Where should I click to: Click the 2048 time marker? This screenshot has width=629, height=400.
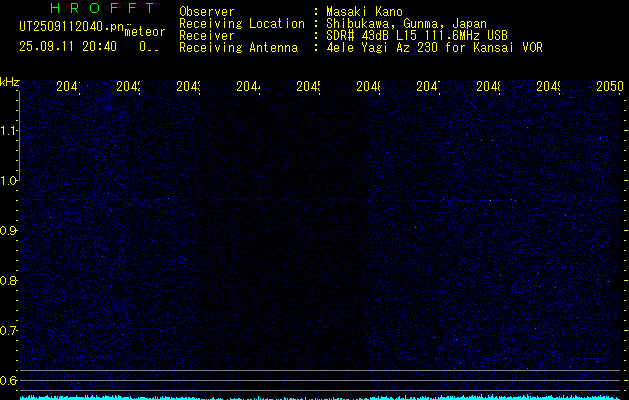[488, 86]
